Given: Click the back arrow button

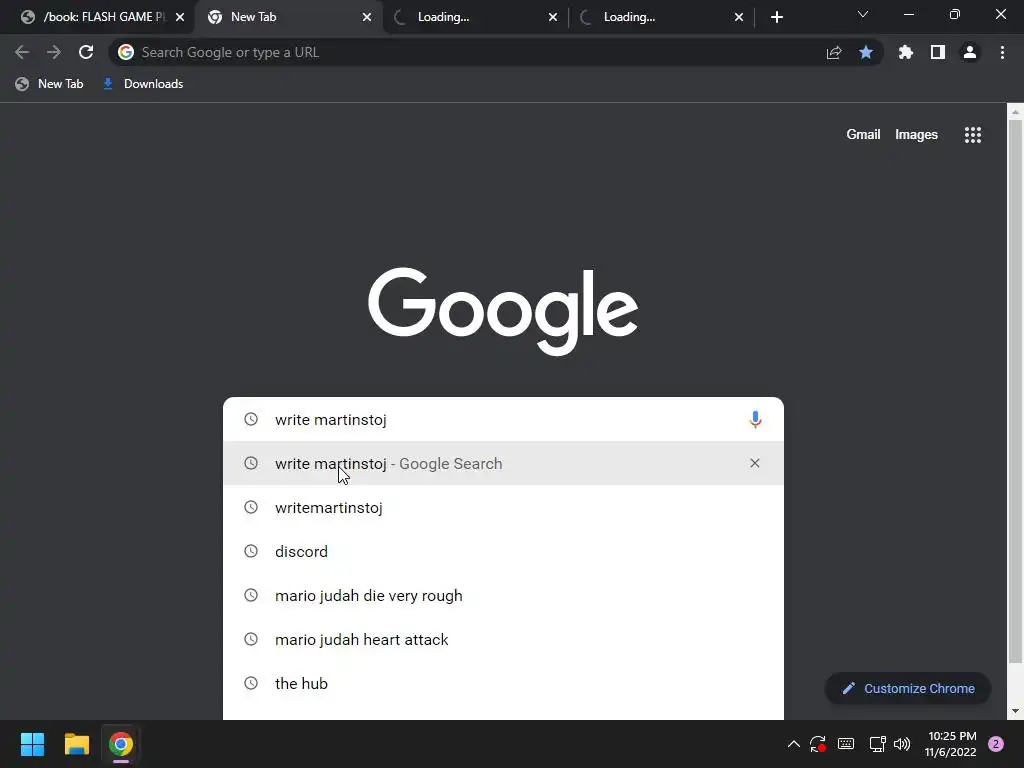Looking at the screenshot, I should click(22, 52).
